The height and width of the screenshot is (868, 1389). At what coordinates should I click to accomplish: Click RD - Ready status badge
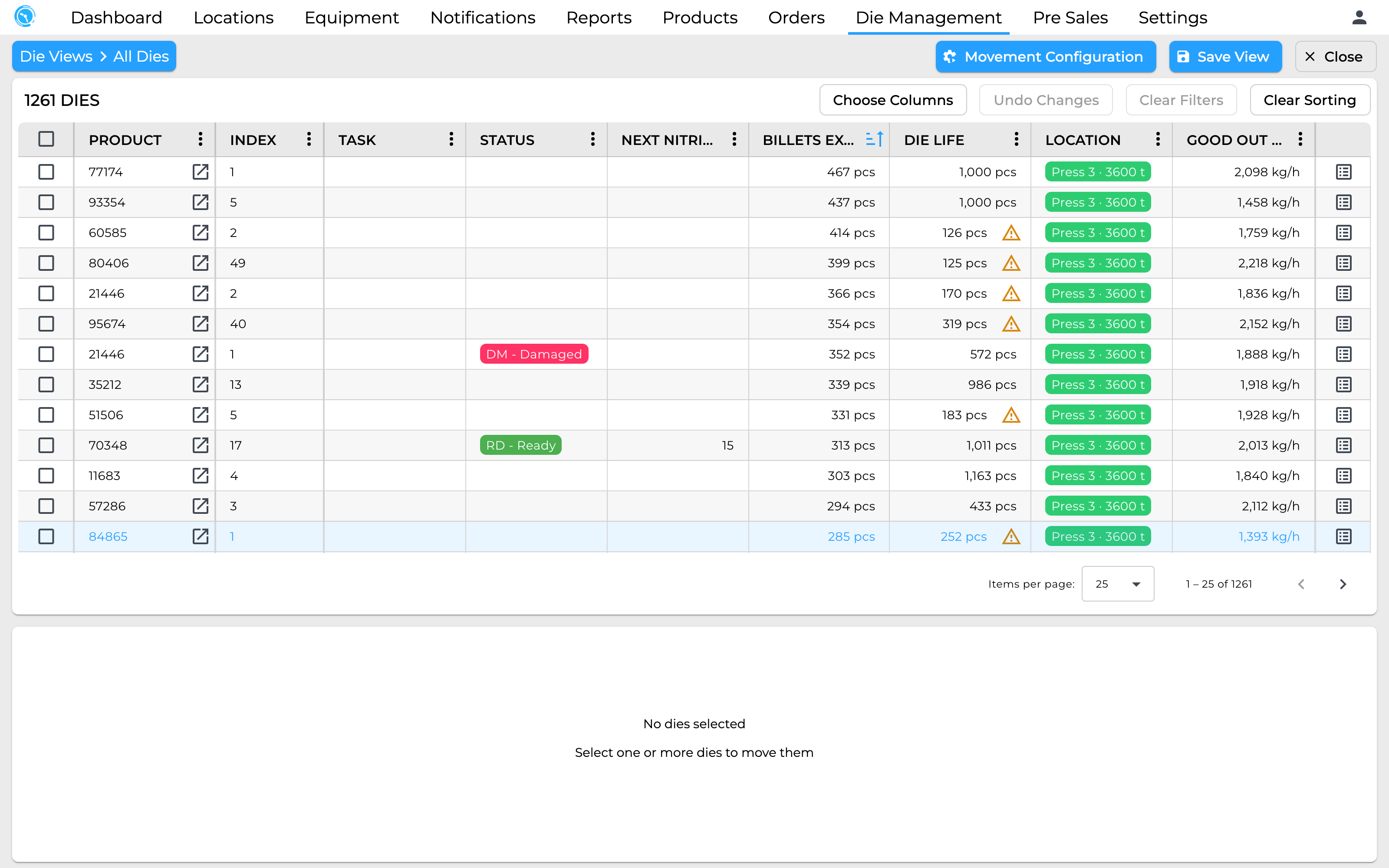coord(520,445)
